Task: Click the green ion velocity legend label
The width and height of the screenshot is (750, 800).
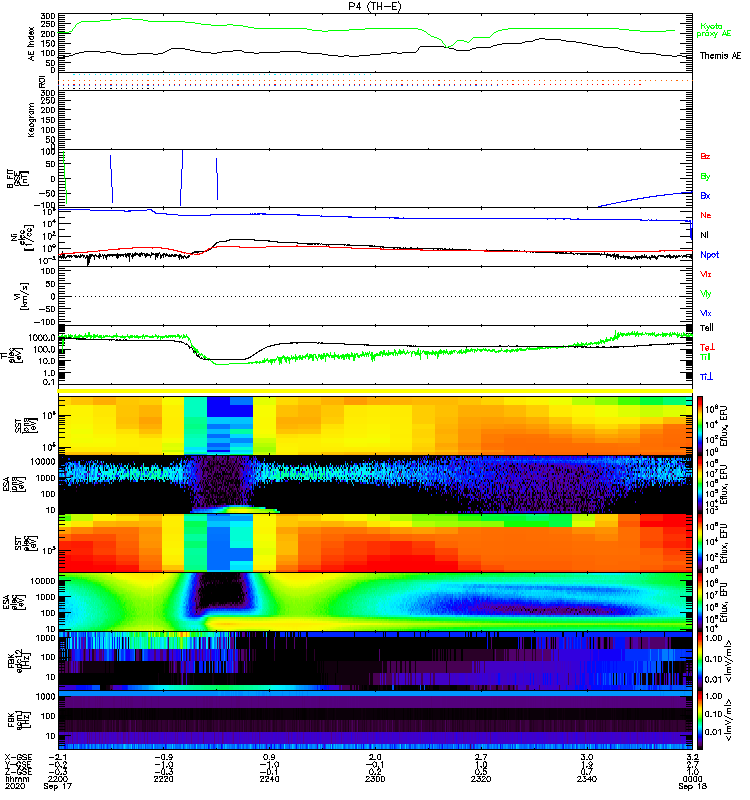Action: (x=706, y=294)
